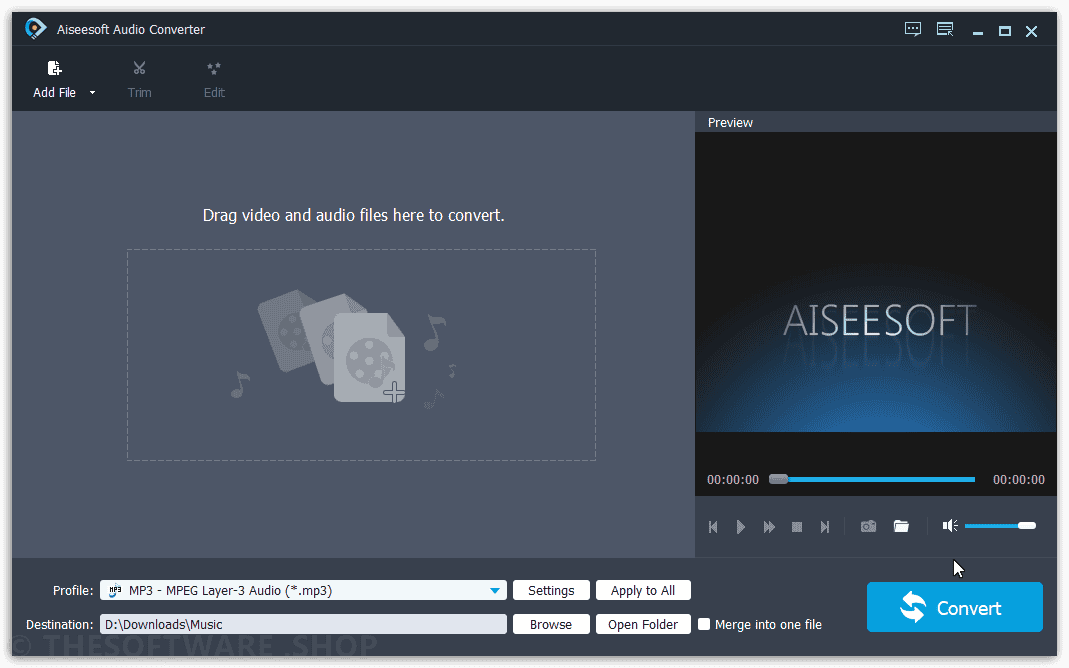
Task: Mute the preview volume speaker icon
Action: [x=950, y=526]
